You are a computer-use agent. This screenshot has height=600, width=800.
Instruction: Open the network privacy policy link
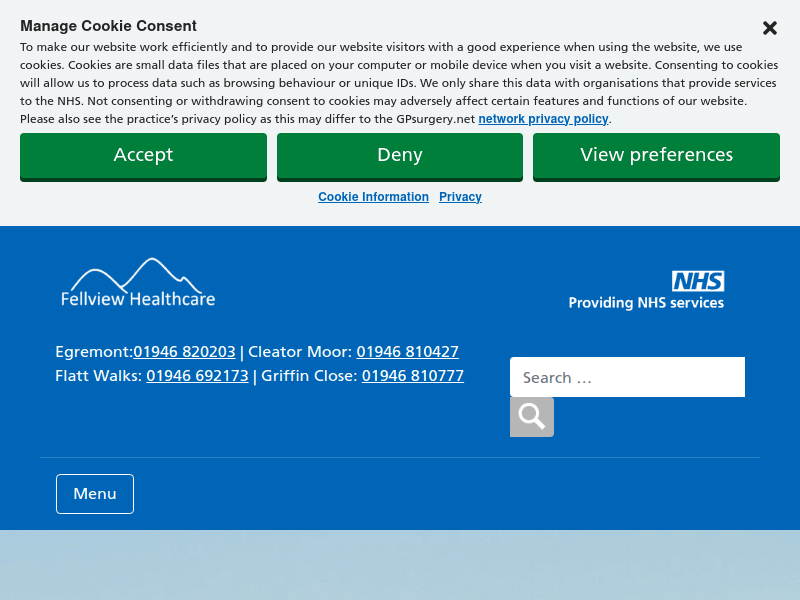point(543,119)
